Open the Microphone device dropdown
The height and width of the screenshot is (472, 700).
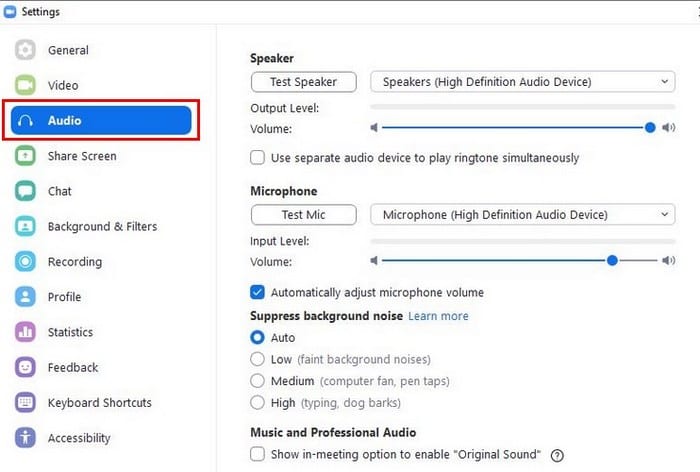(522, 215)
